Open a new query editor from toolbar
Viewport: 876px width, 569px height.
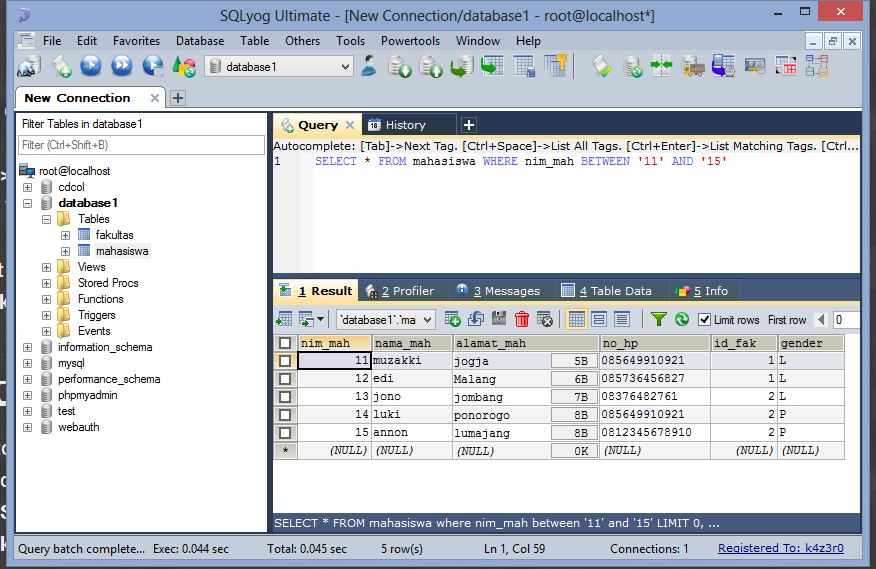coord(61,67)
